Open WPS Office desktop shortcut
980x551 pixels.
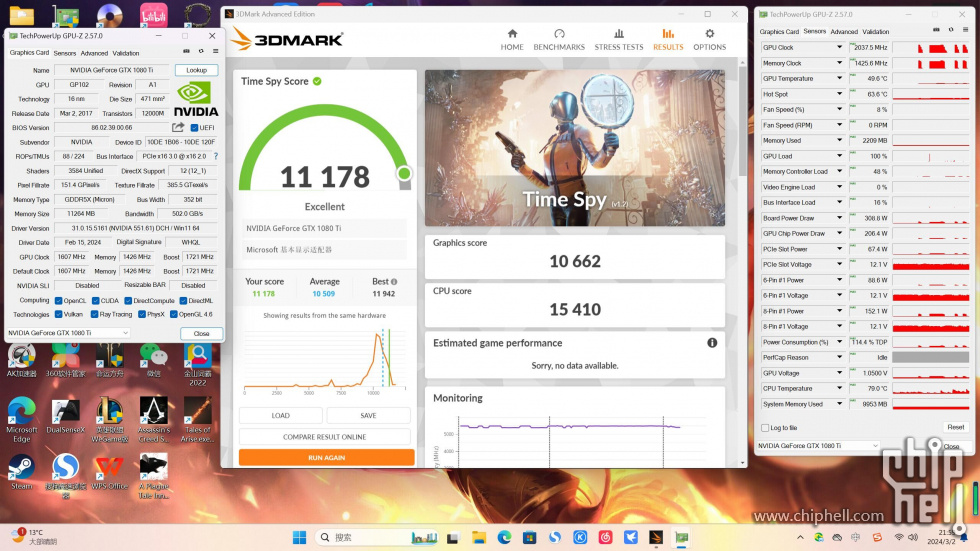(109, 472)
